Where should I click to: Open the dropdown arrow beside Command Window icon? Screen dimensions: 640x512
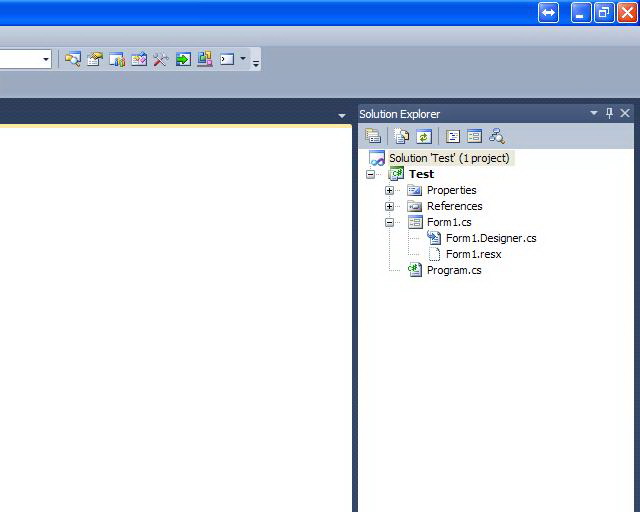pos(243,59)
